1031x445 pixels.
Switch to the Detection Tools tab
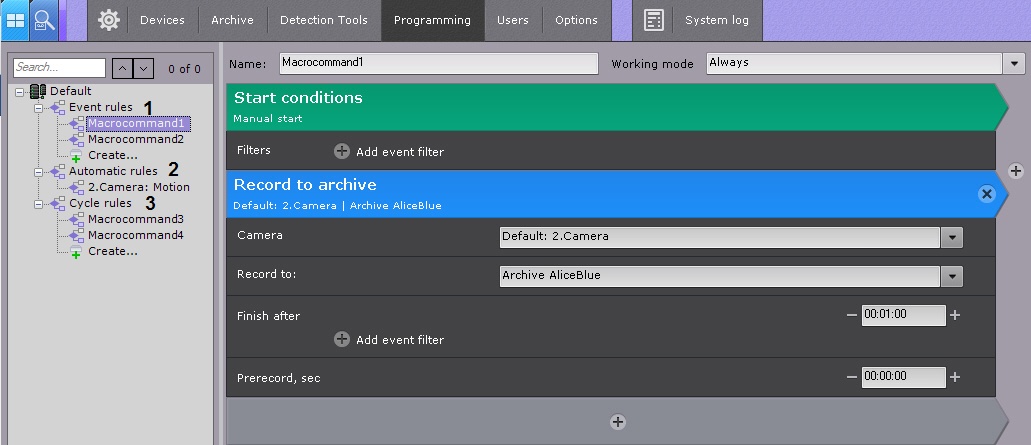[x=323, y=20]
